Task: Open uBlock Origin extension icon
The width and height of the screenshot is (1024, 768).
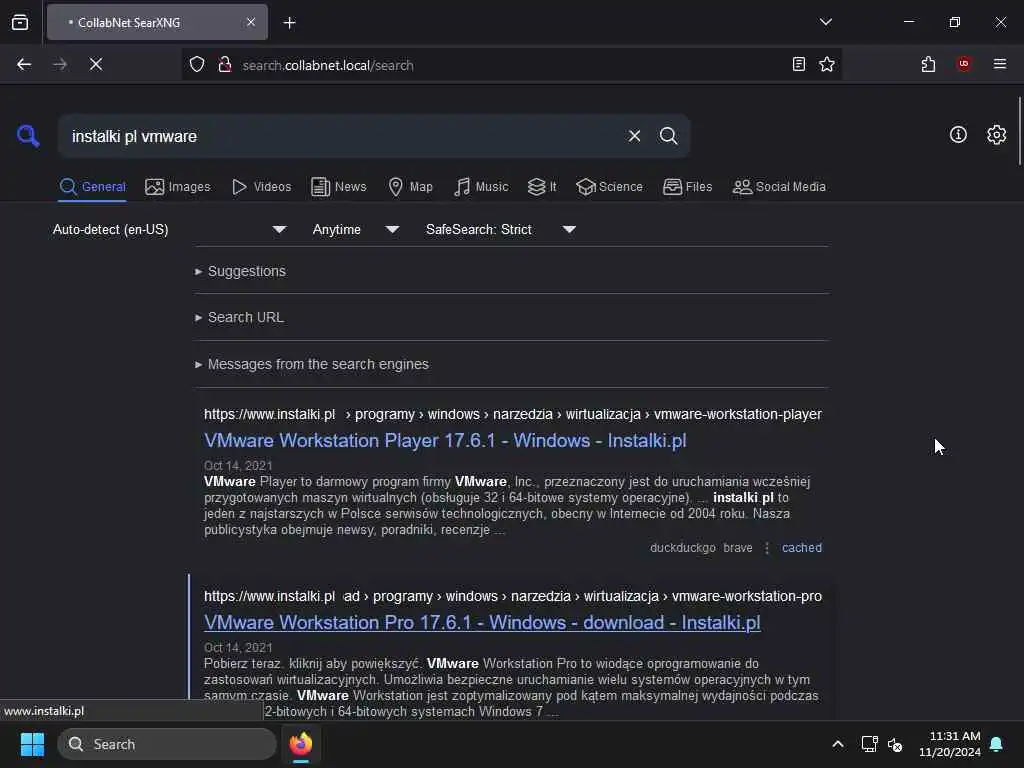Action: (x=963, y=64)
